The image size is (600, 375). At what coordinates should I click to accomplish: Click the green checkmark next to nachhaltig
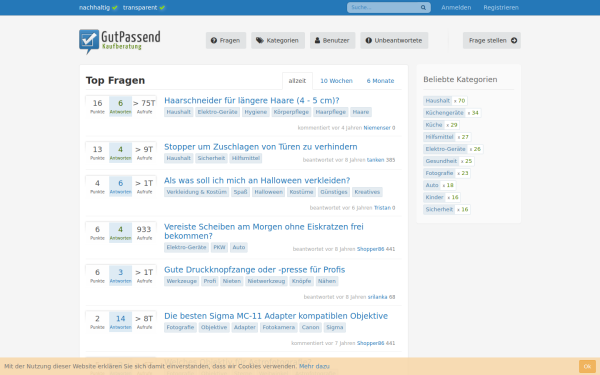(x=115, y=8)
